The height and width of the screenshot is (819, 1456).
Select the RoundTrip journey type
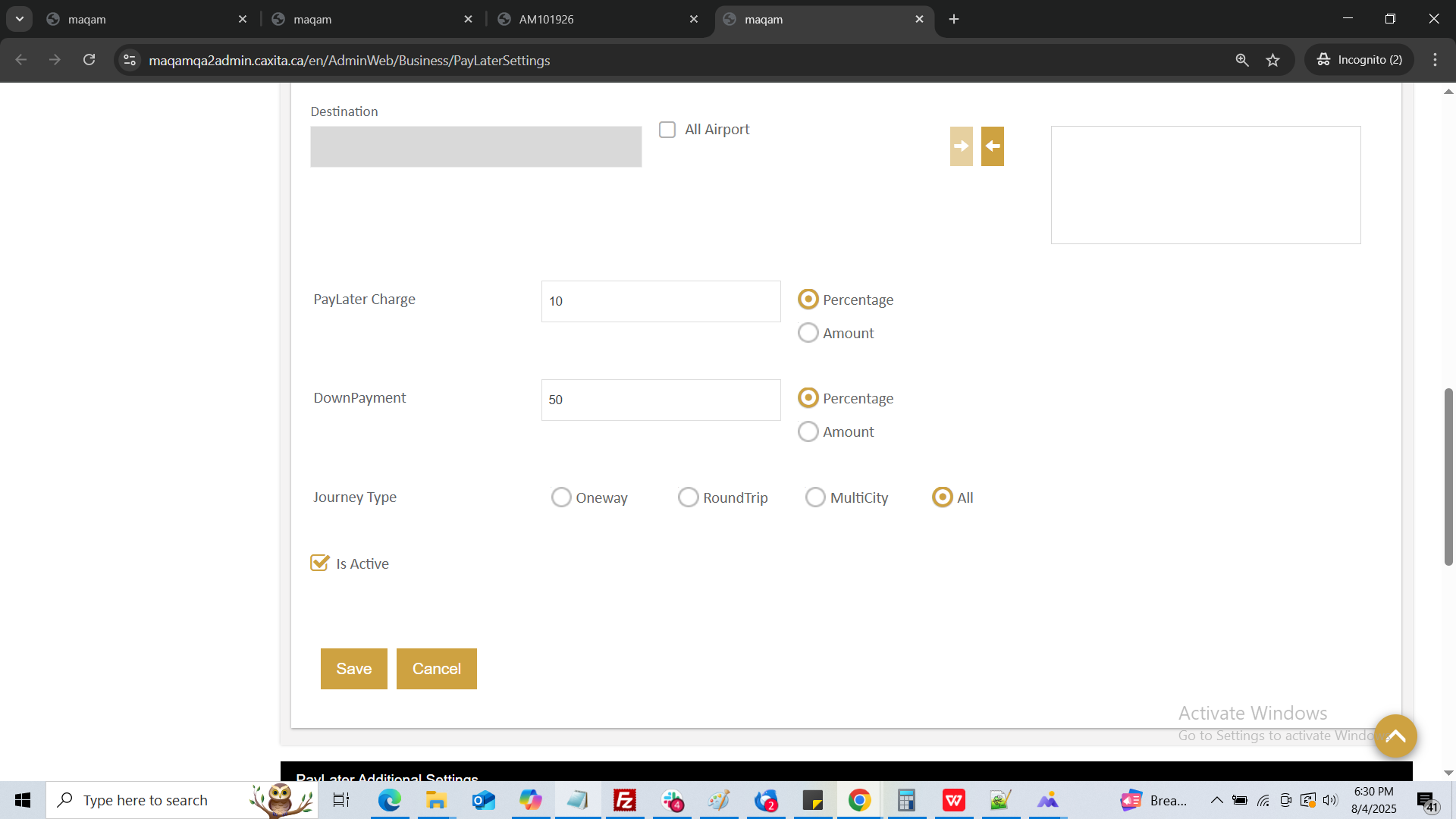tap(688, 497)
